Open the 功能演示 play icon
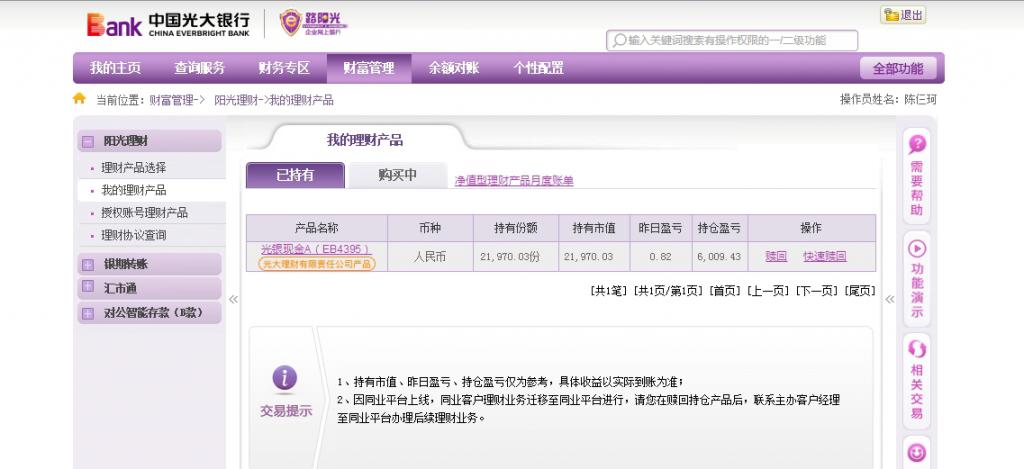The image size is (1024, 469). (x=916, y=248)
